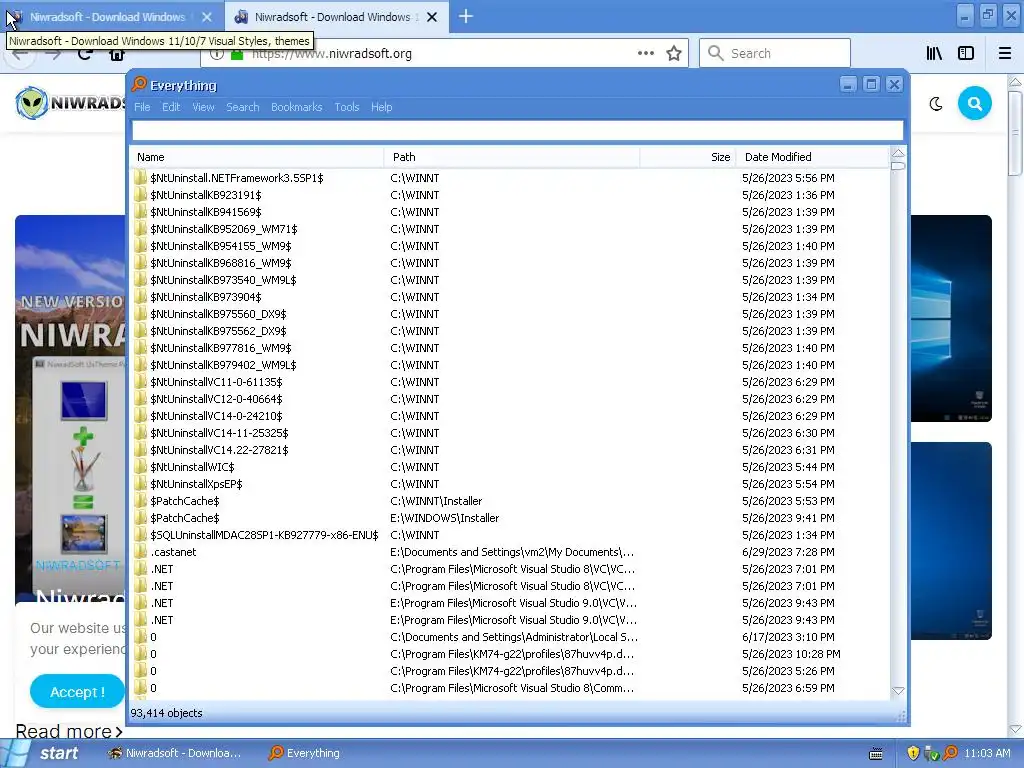Open the Tools menu in Everything
The height and width of the screenshot is (768, 1024).
347,107
